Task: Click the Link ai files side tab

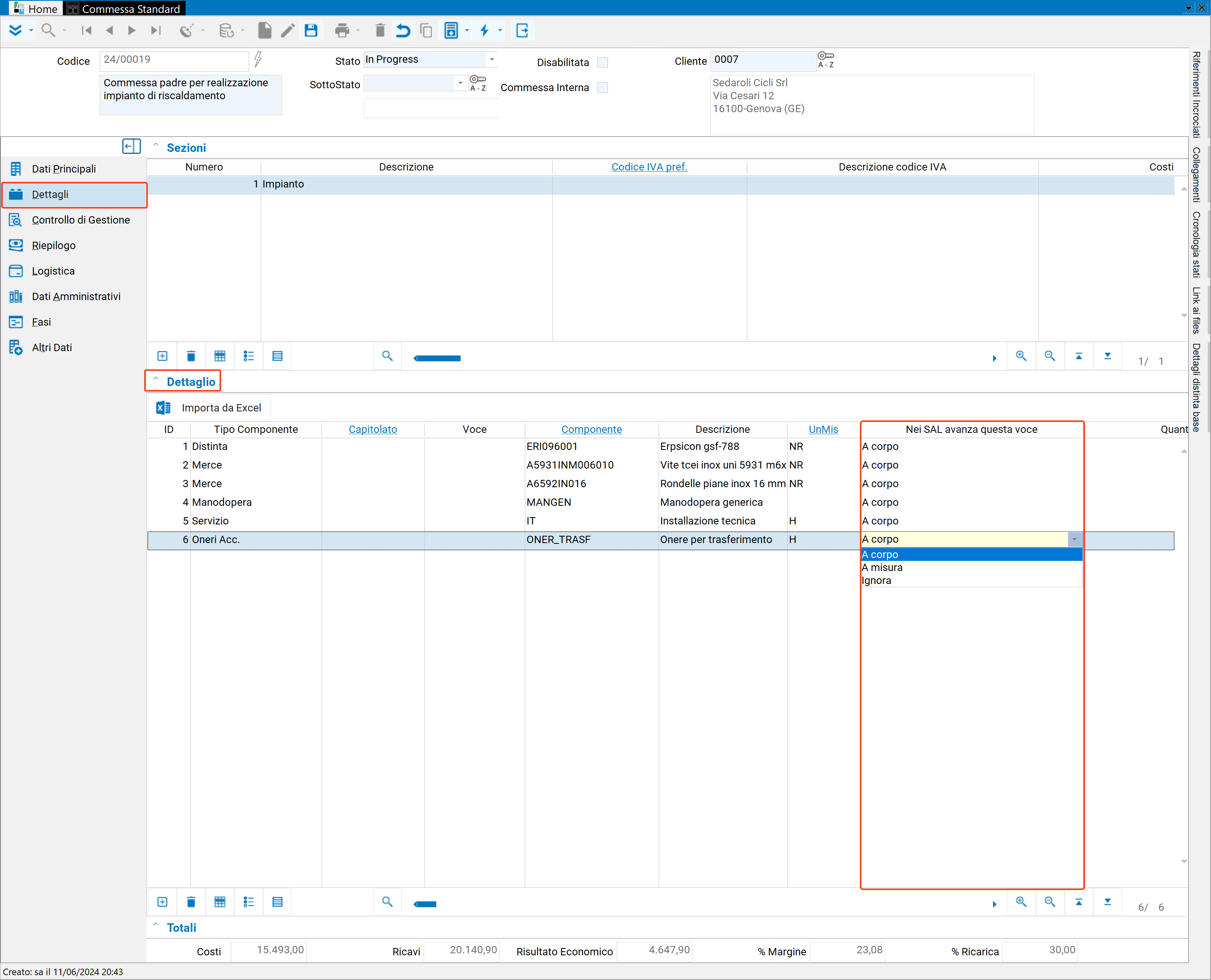Action: pyautogui.click(x=1196, y=311)
